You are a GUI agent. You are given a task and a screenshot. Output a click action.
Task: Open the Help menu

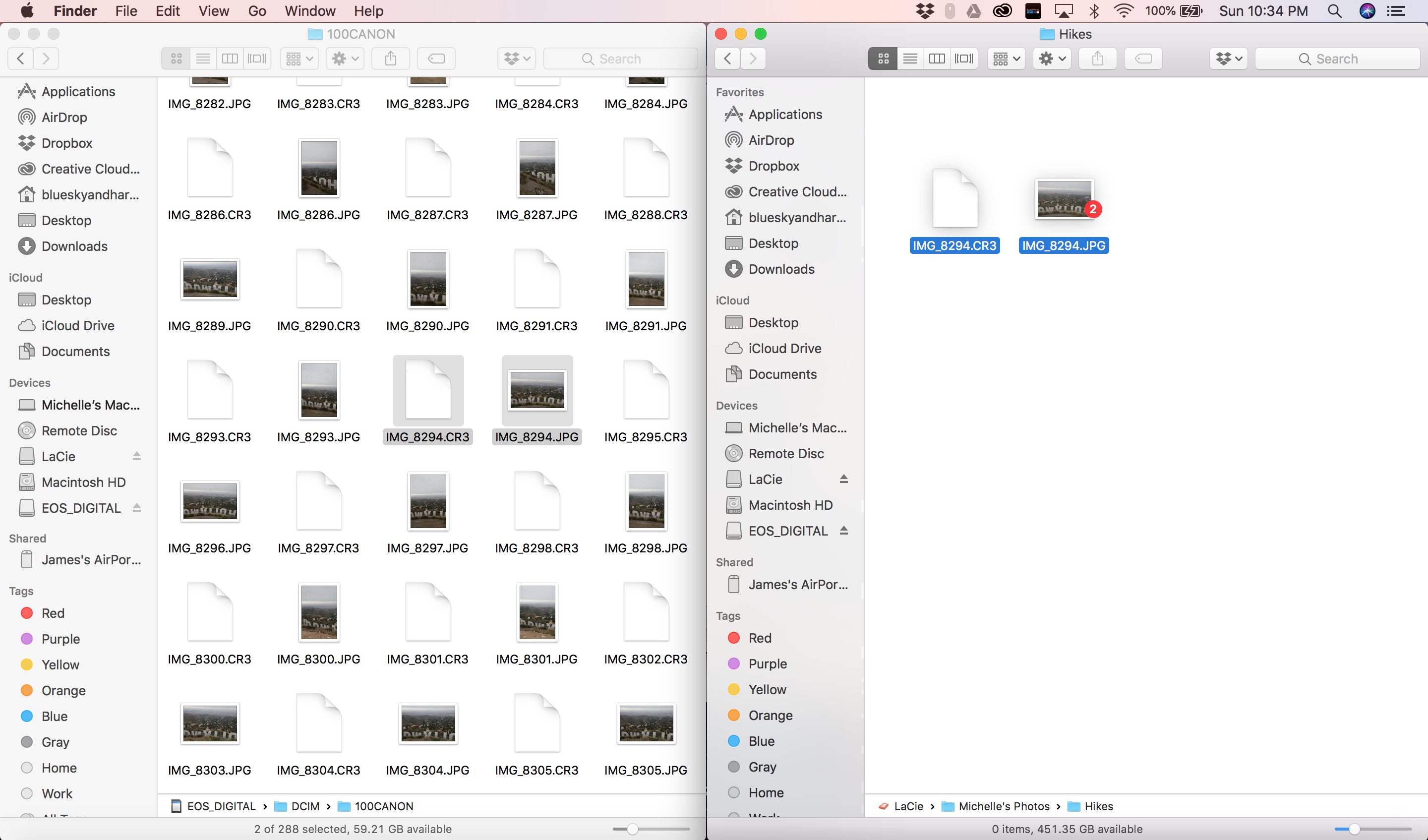coord(368,11)
